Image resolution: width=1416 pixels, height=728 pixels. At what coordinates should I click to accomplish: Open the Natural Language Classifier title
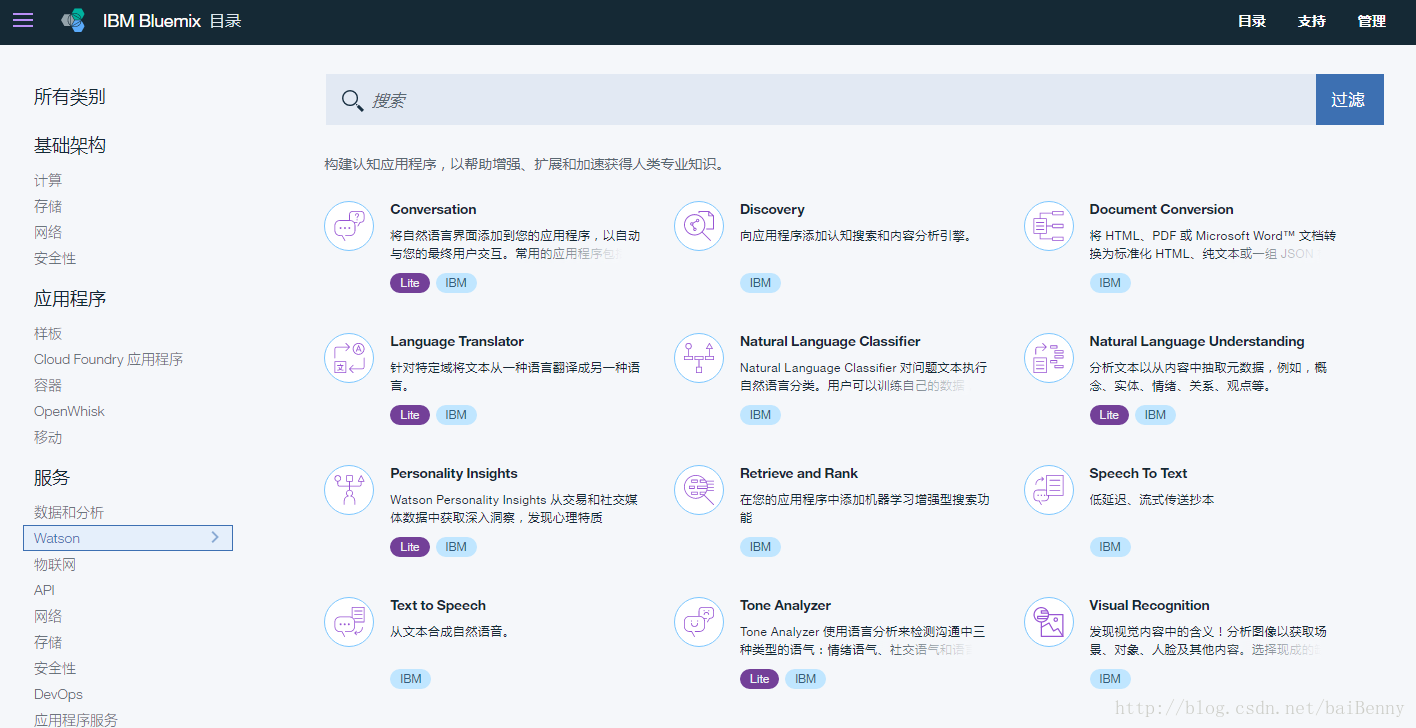[x=830, y=341]
